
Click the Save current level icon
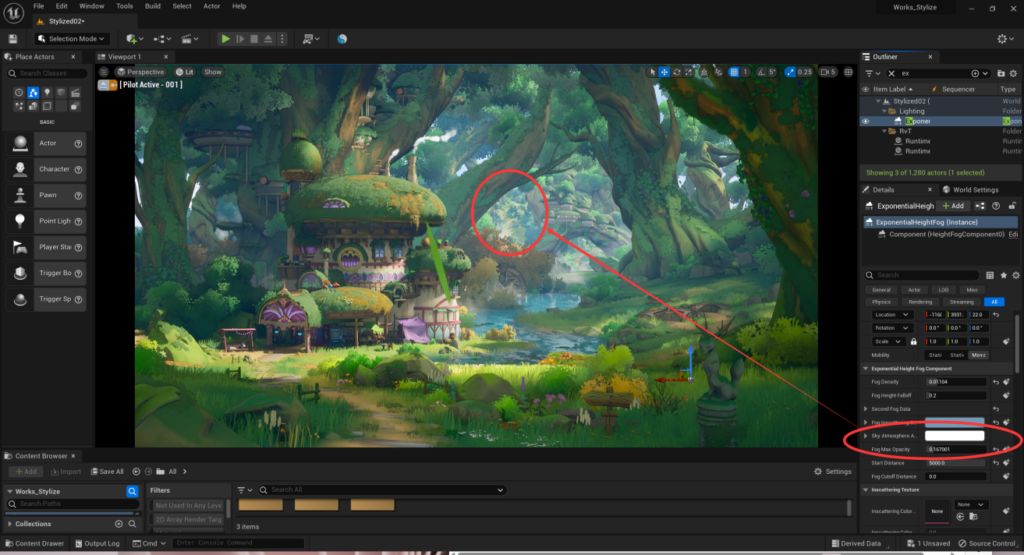12,39
